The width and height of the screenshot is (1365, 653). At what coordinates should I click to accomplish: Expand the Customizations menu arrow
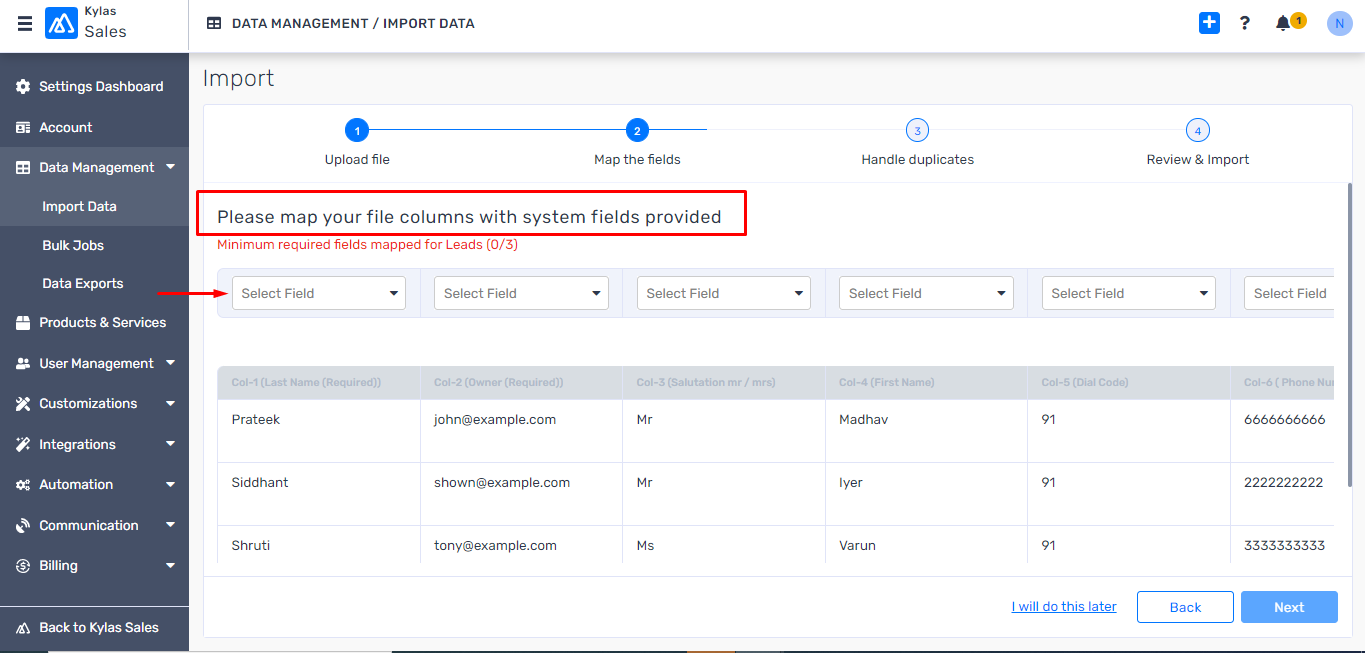171,404
